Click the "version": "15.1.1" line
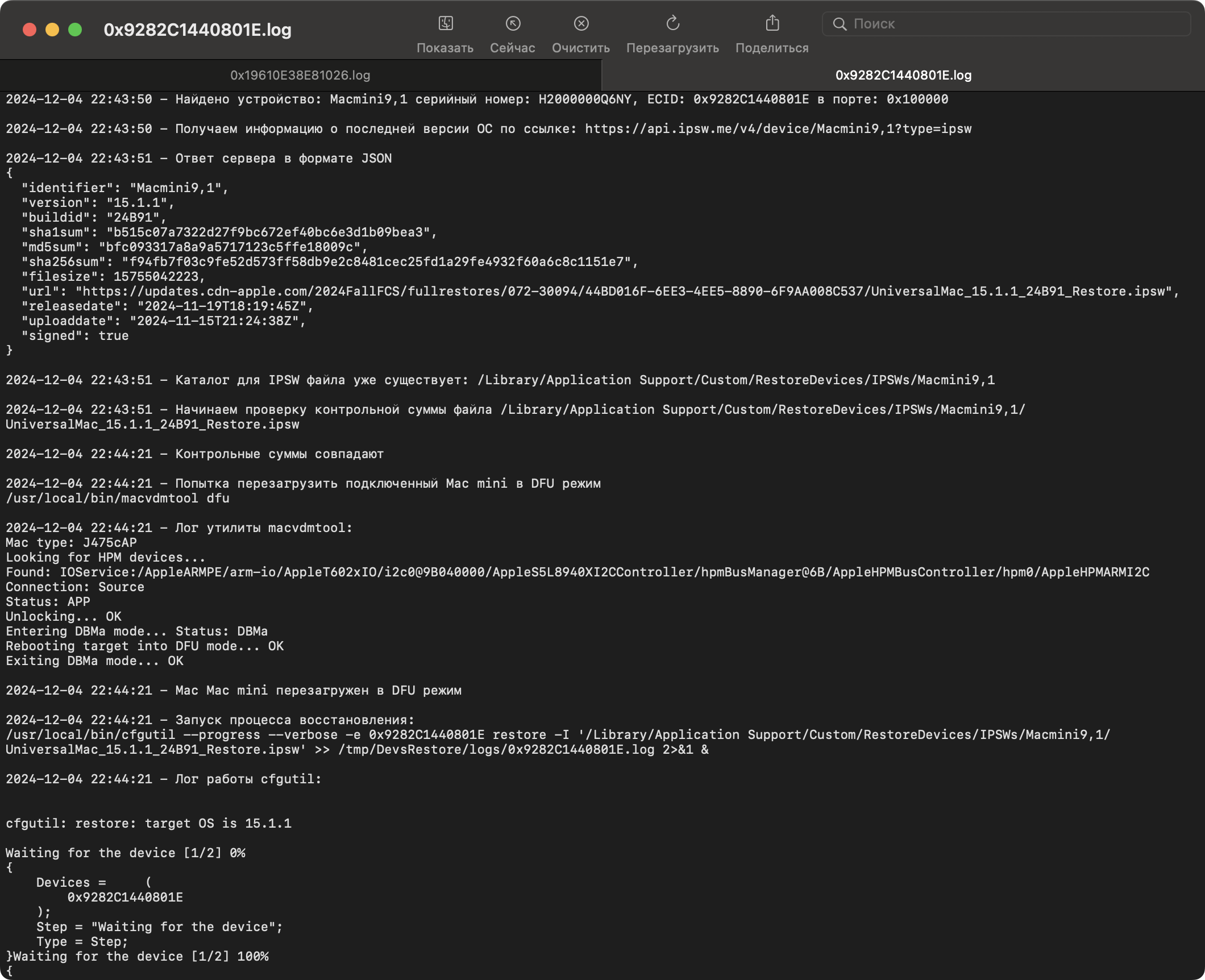Image resolution: width=1205 pixels, height=980 pixels. coord(98,203)
